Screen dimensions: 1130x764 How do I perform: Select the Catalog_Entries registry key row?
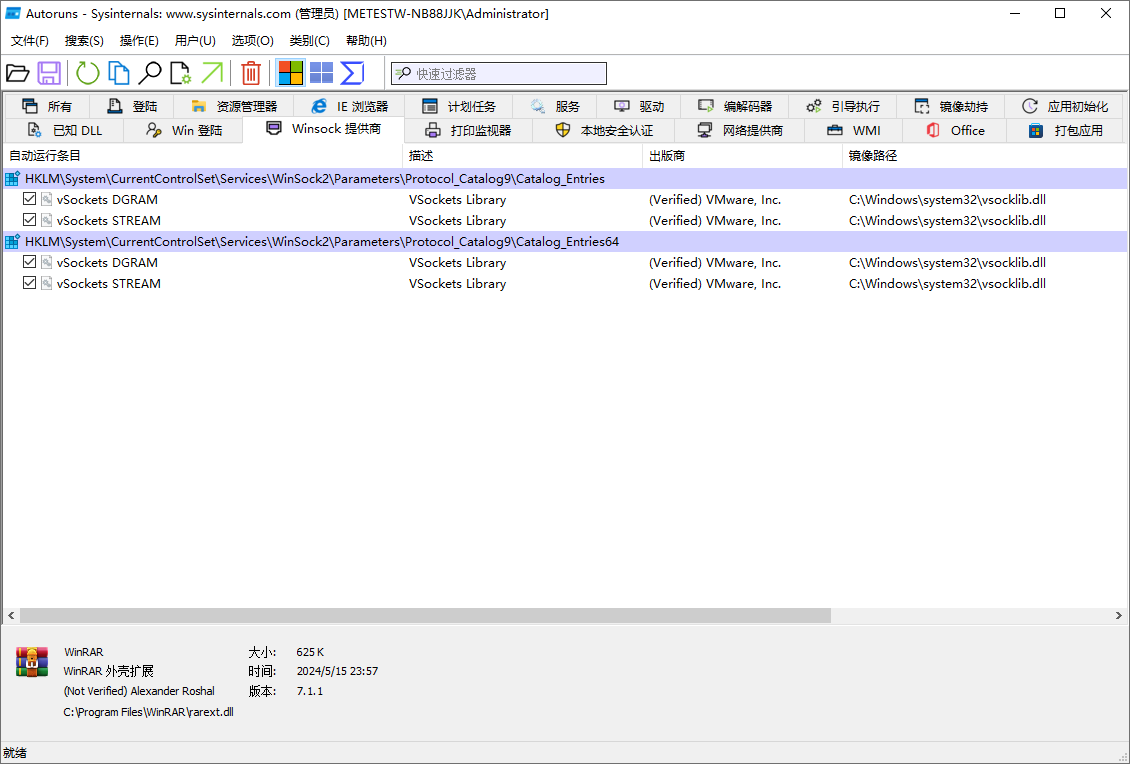565,179
